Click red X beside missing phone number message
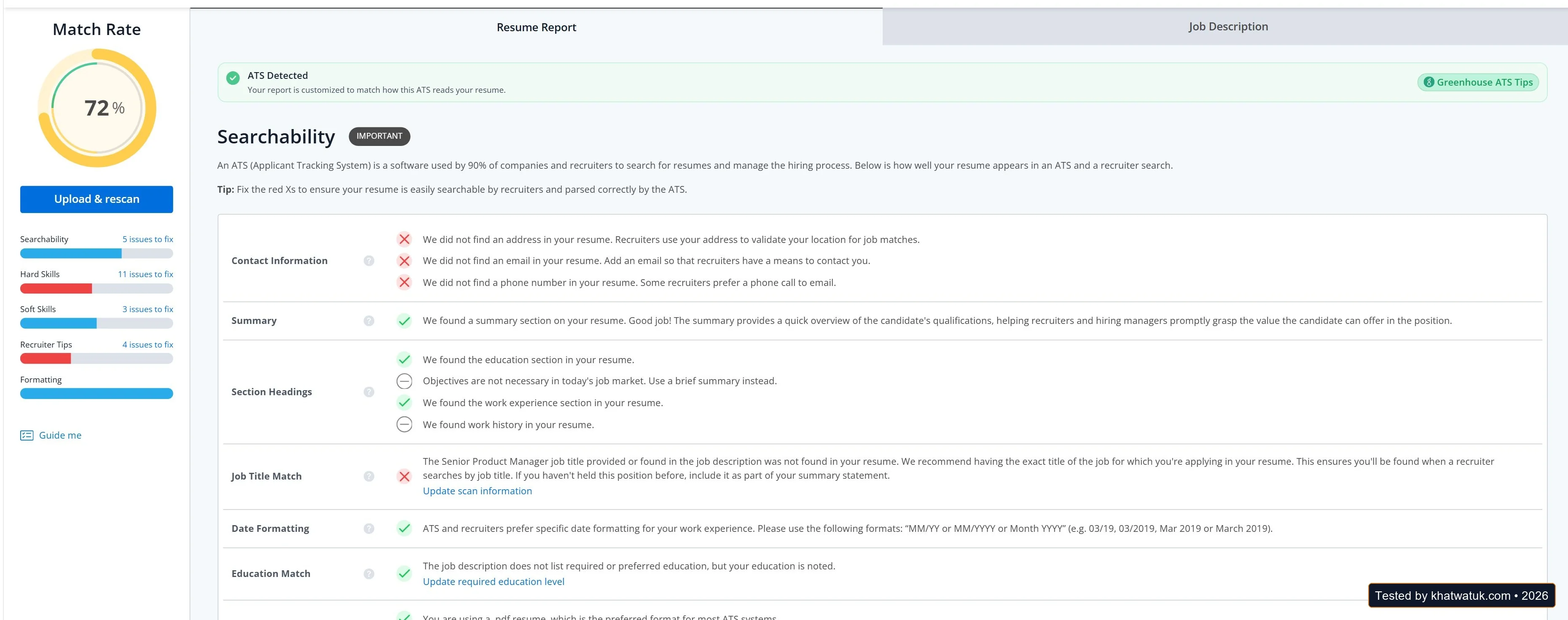1568x620 pixels. coord(404,283)
